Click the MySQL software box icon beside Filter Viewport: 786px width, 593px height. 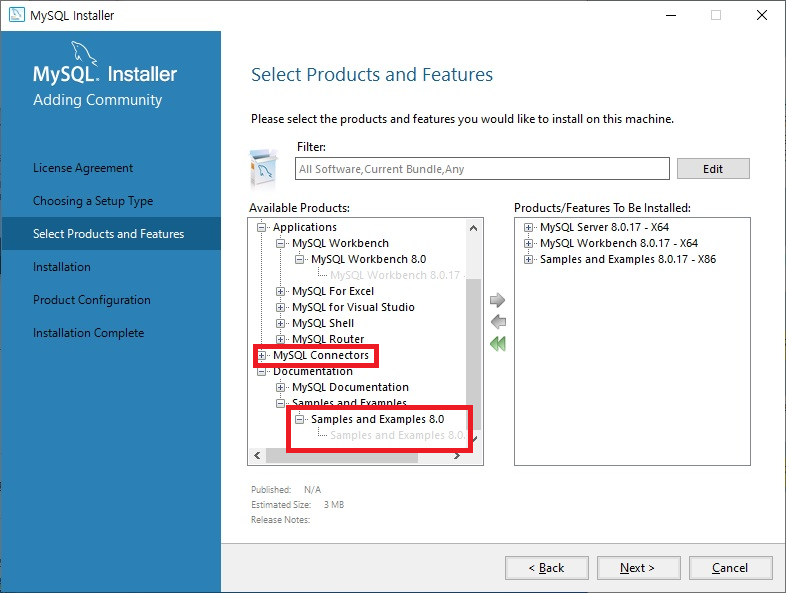coord(264,167)
